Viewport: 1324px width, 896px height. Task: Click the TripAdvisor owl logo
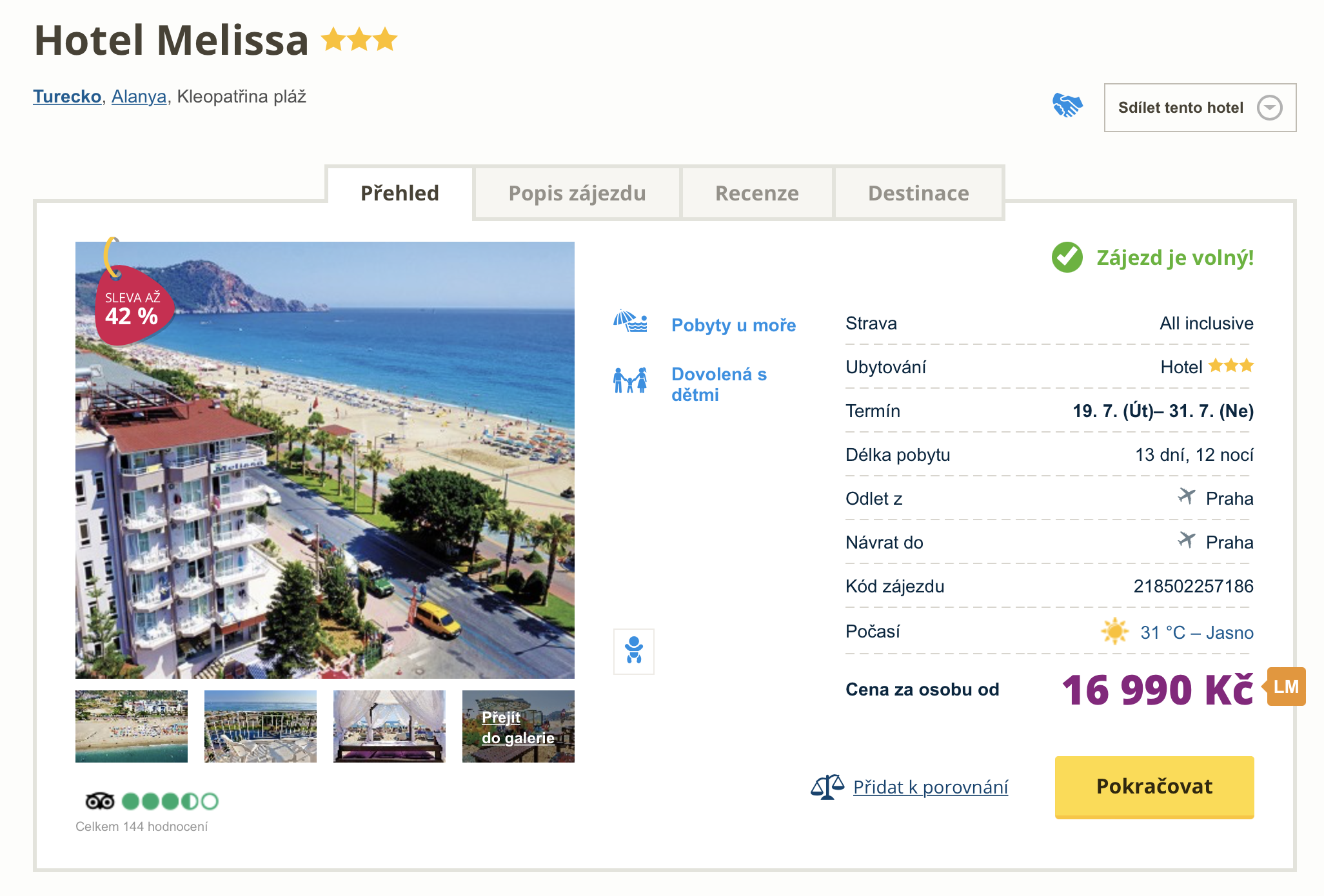(x=100, y=801)
